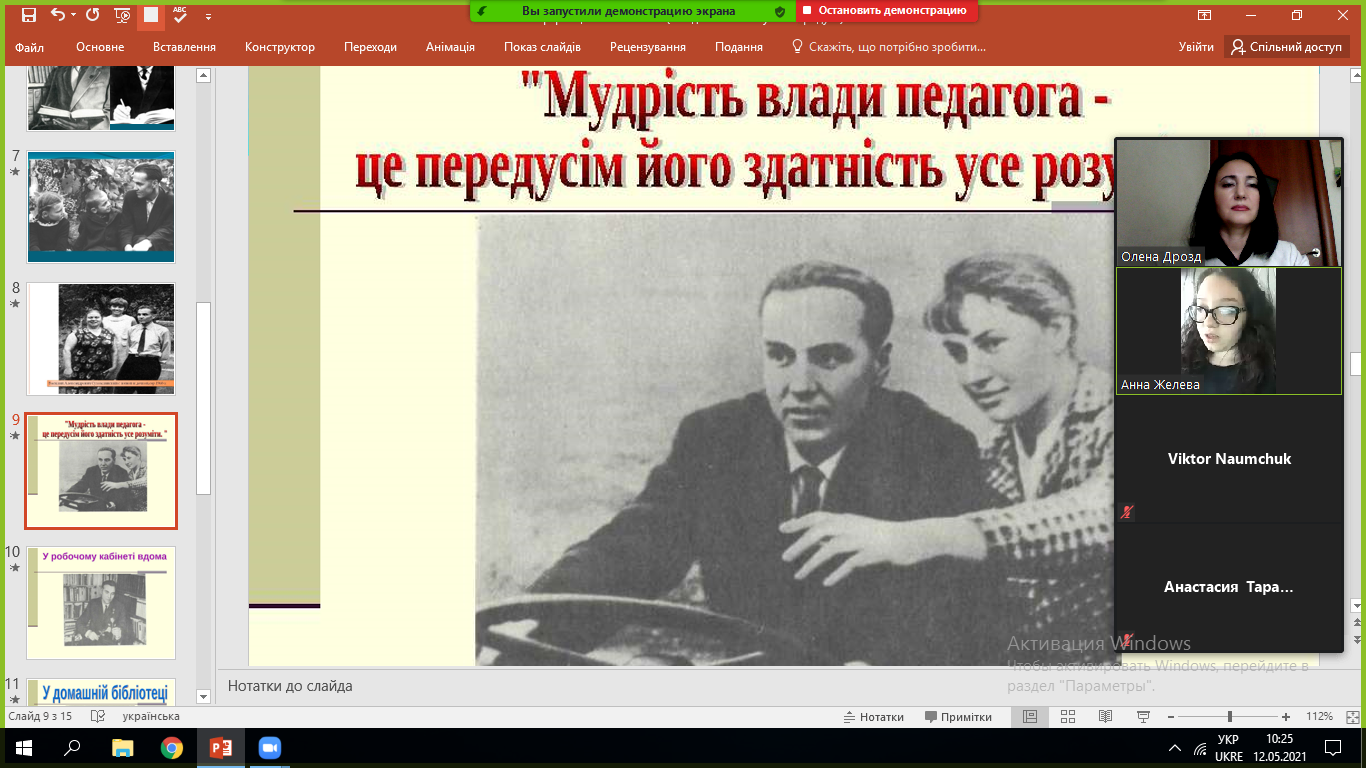Viewport: 1366px width, 779px height.
Task: Show hidden system tray icons
Action: [x=1175, y=748]
